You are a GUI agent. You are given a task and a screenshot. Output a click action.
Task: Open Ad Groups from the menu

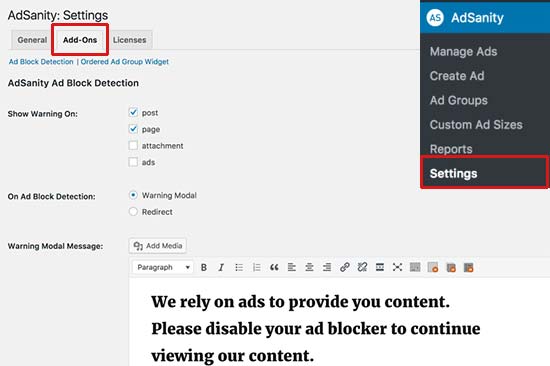458,100
